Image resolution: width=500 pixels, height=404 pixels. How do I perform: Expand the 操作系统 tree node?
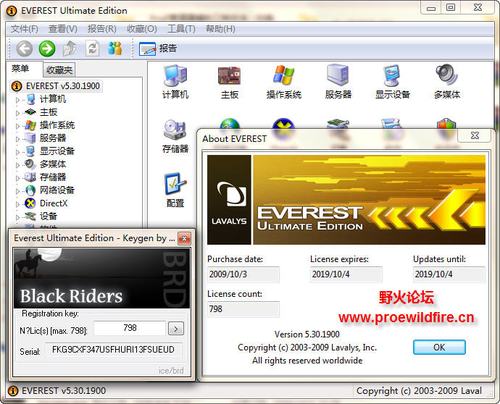(x=18, y=126)
